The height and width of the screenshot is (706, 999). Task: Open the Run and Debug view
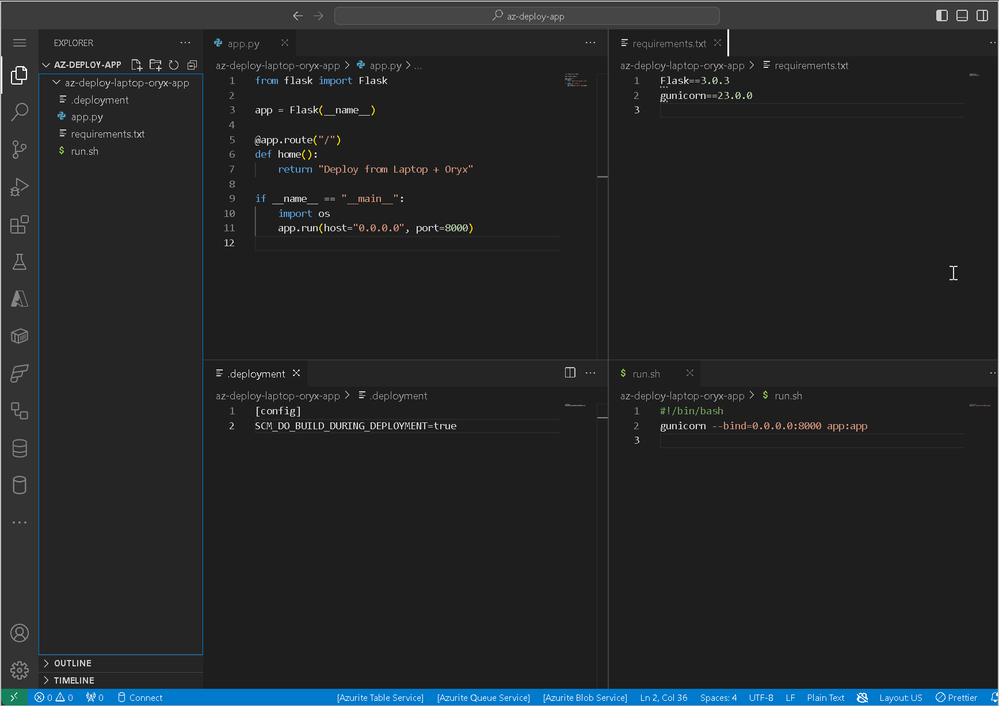(19, 187)
